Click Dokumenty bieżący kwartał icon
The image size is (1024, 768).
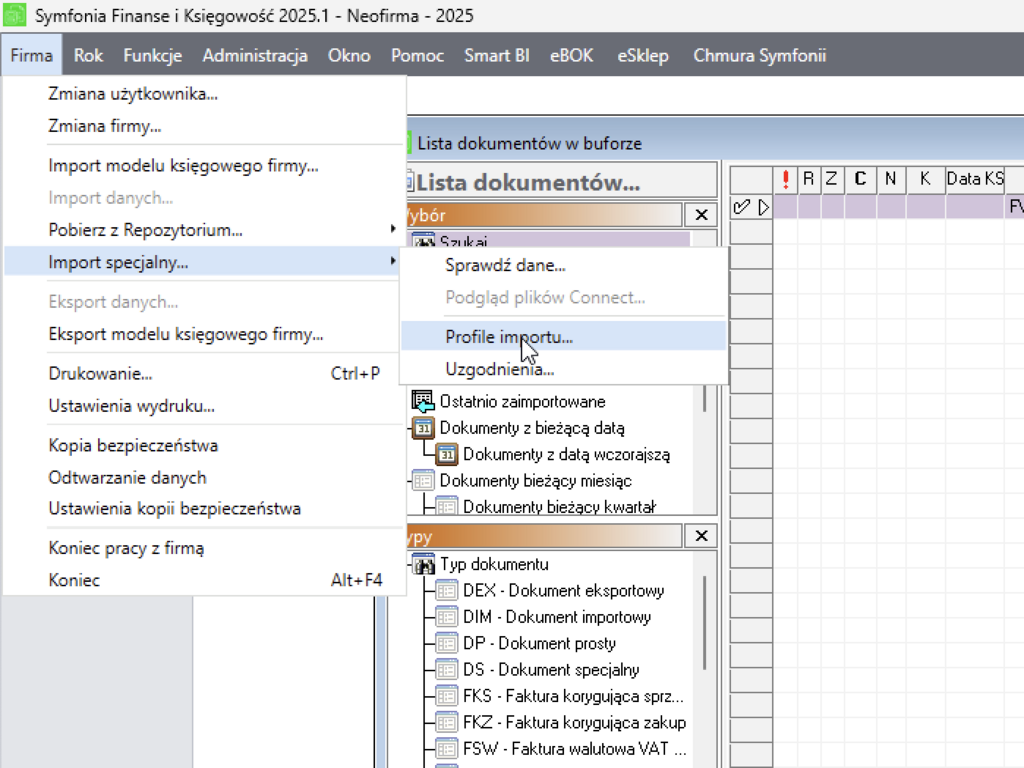(447, 507)
